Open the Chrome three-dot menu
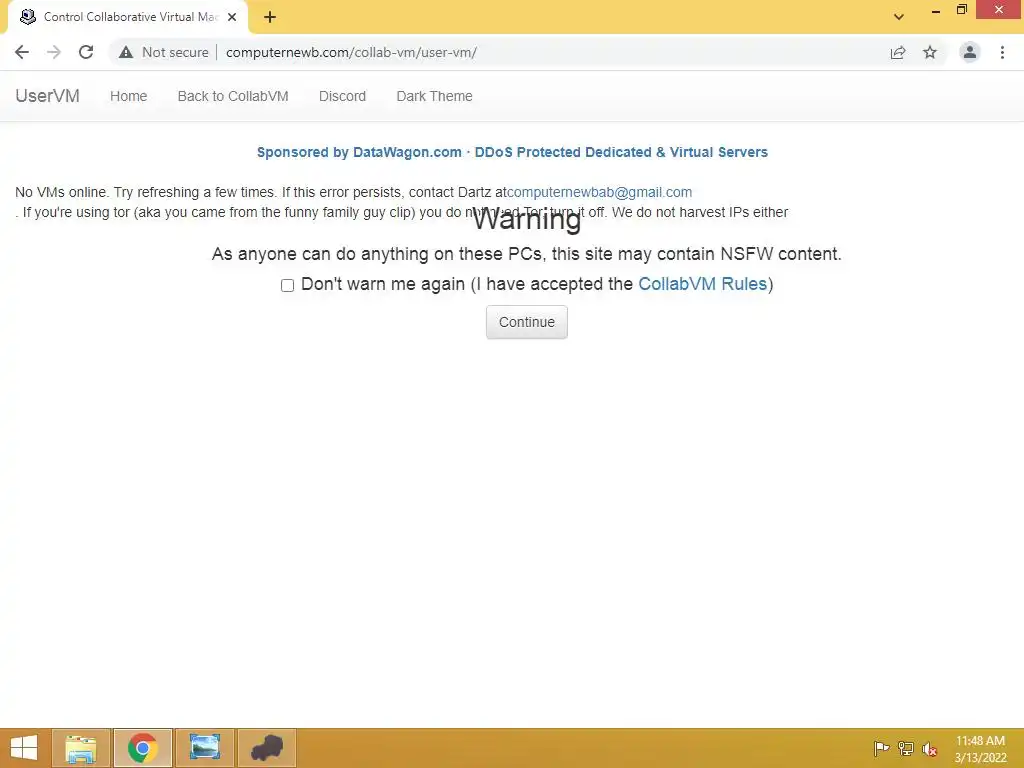 coord(1002,52)
